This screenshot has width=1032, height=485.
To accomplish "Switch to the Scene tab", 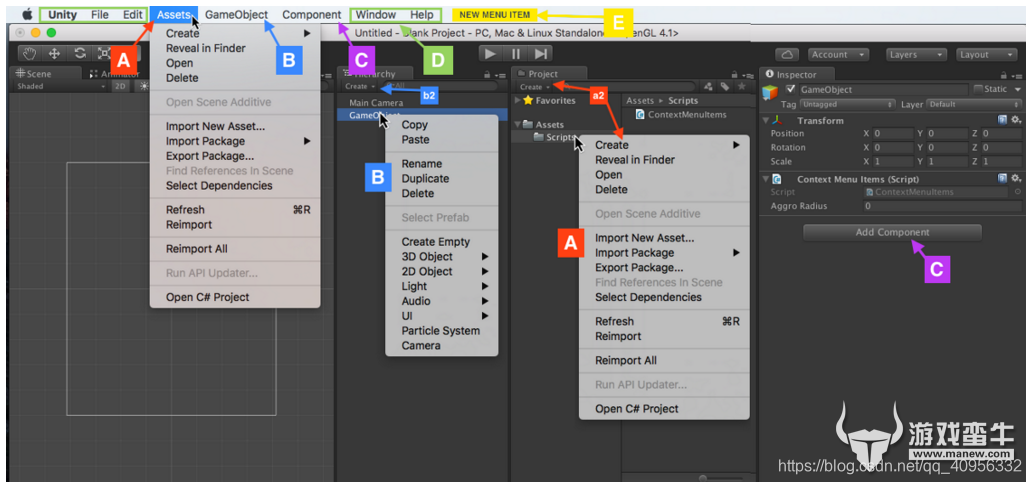I will click(x=45, y=74).
